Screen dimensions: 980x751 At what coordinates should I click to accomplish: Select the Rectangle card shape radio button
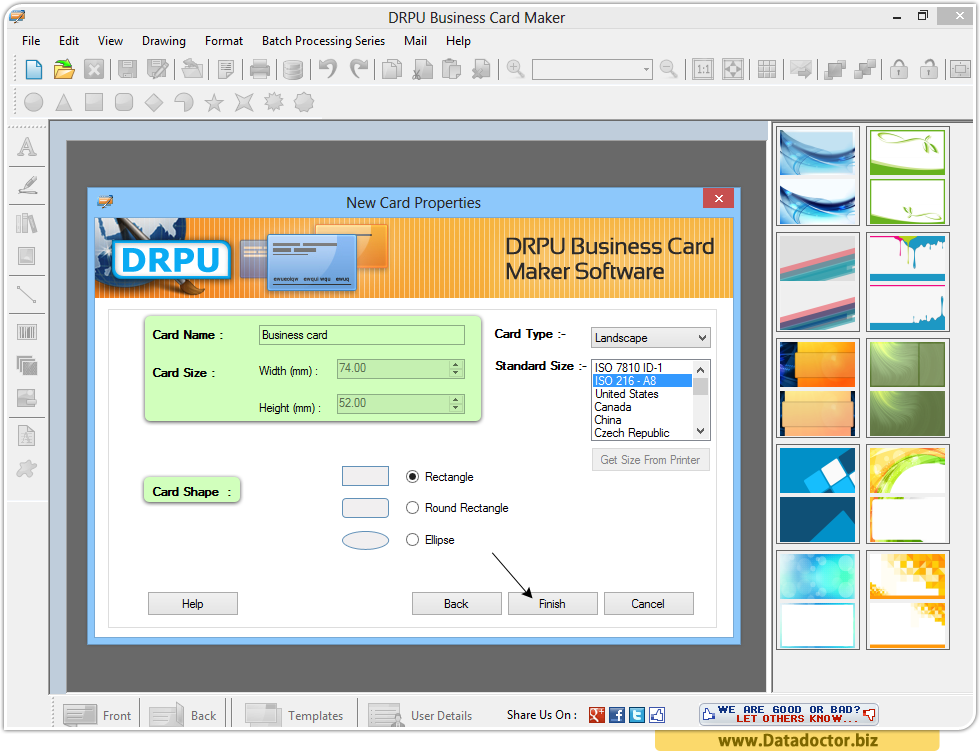[x=412, y=477]
